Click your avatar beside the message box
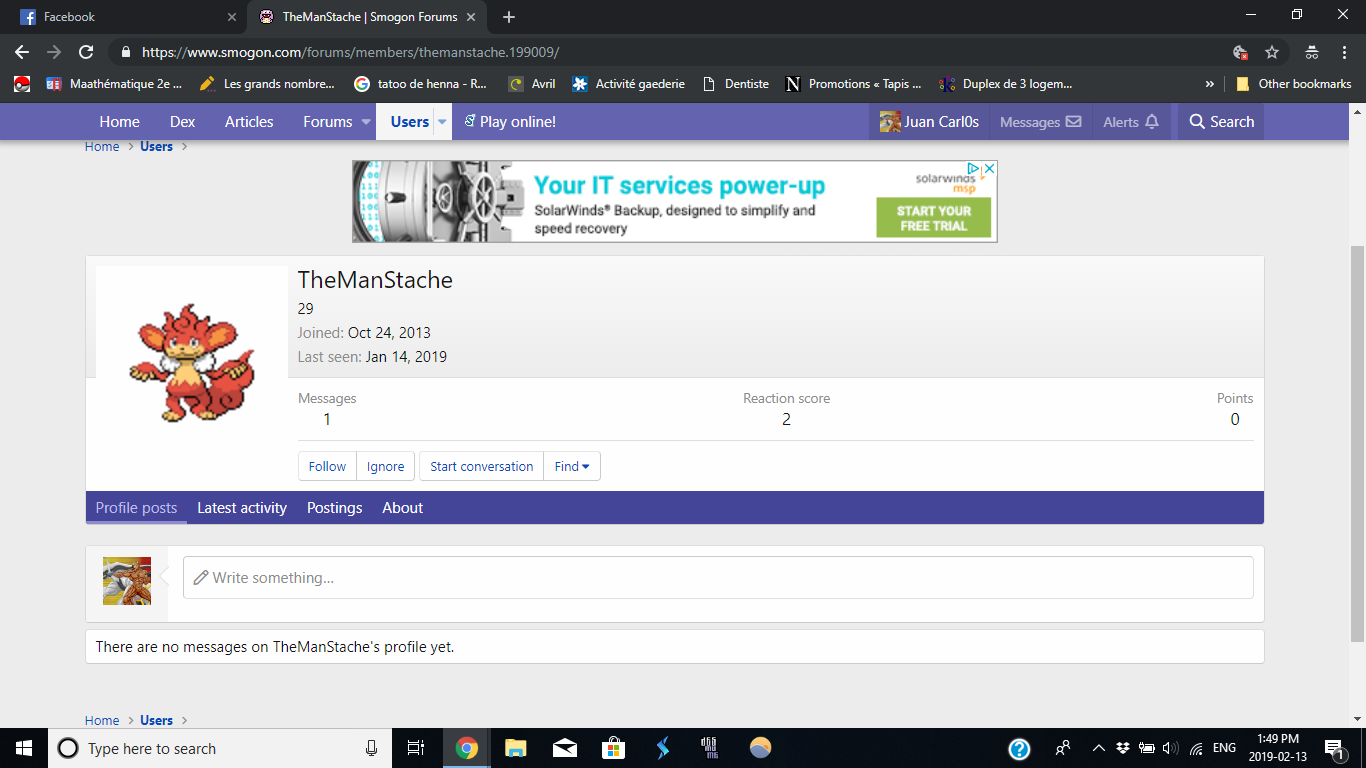 127,581
